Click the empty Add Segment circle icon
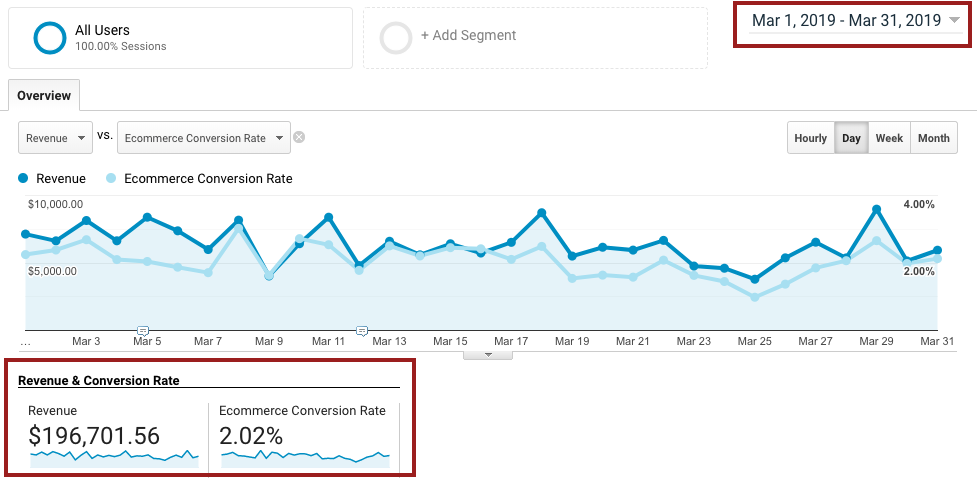Screen dimensions: 977x483 pyautogui.click(x=396, y=37)
